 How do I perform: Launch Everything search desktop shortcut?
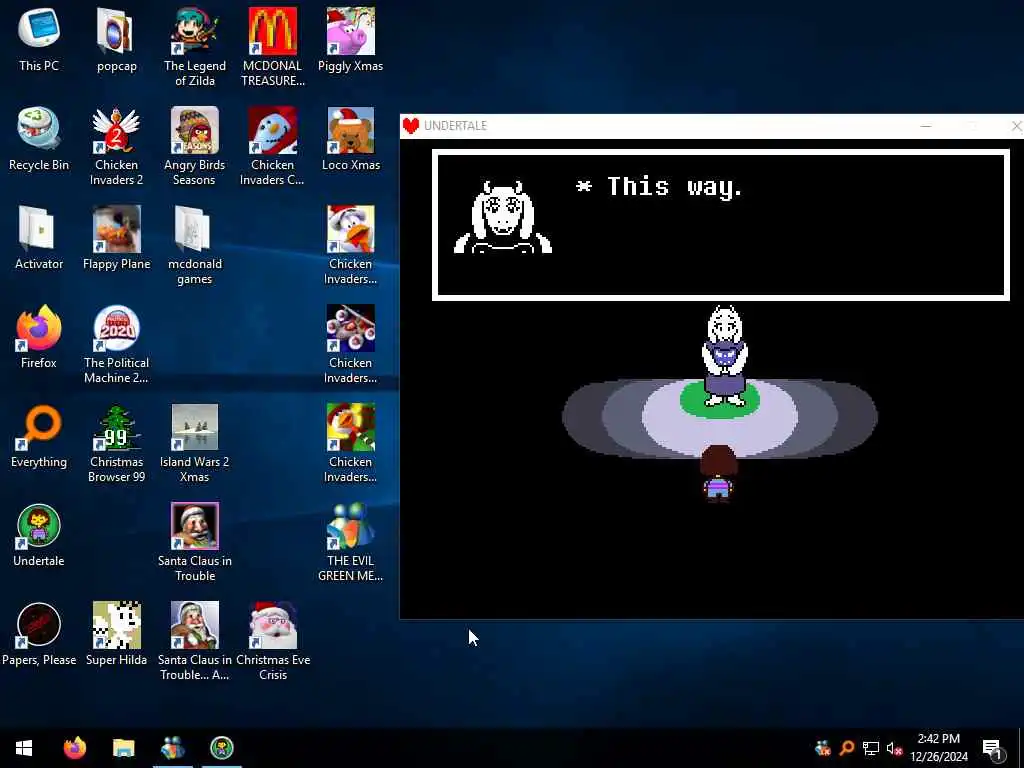pos(39,436)
